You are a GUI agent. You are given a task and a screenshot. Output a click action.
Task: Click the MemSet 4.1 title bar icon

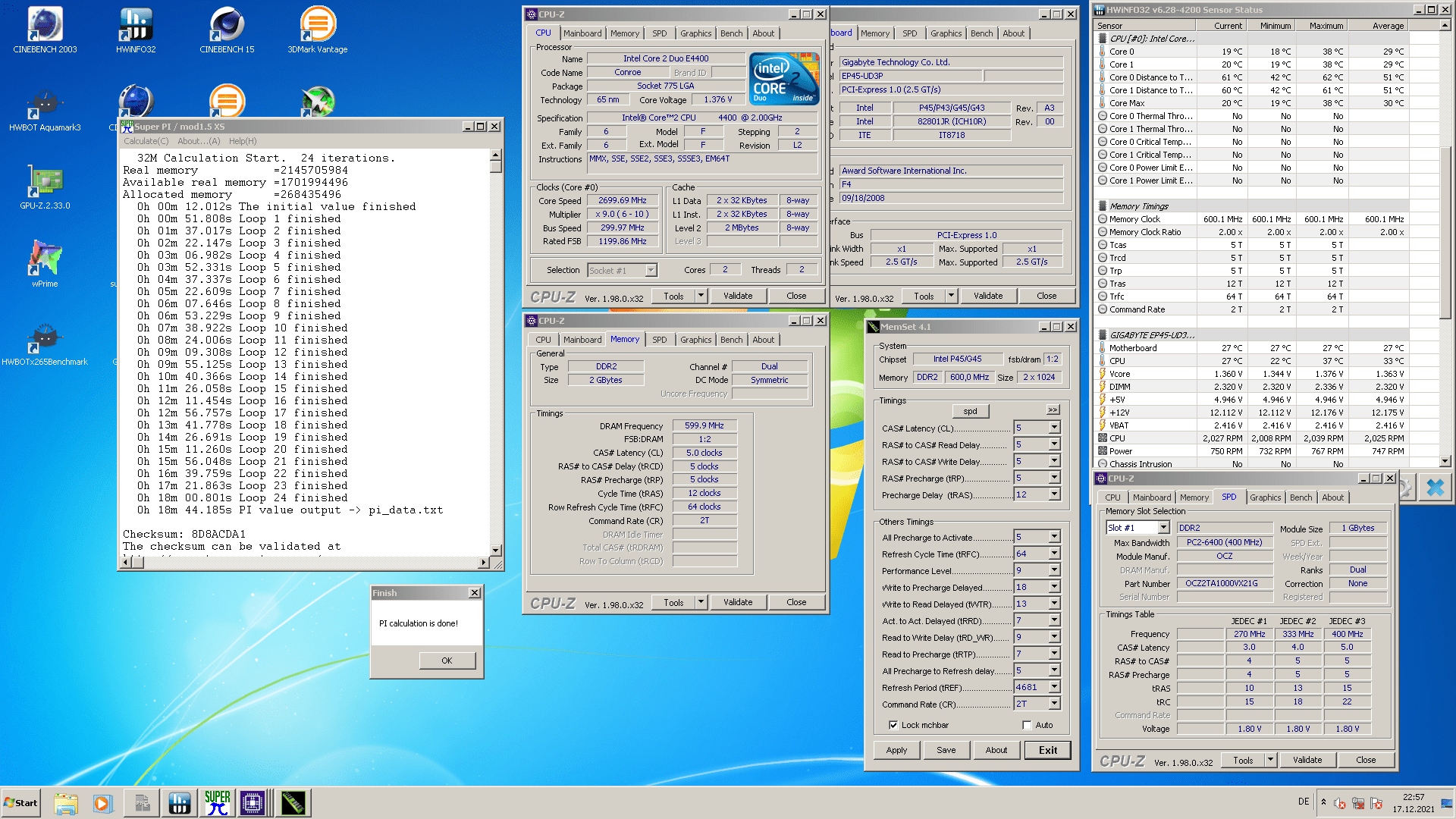pos(873,327)
